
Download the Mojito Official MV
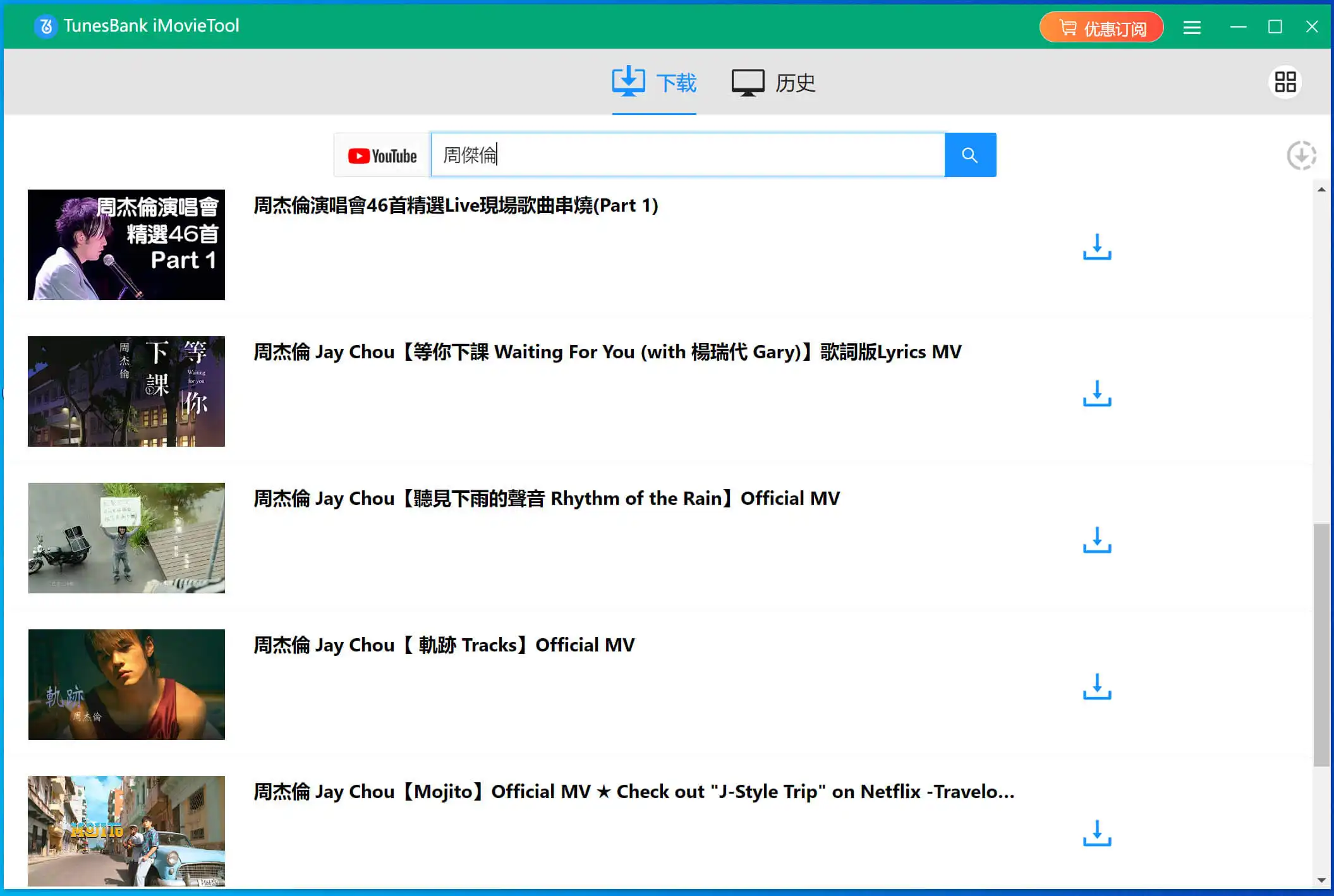point(1097,833)
